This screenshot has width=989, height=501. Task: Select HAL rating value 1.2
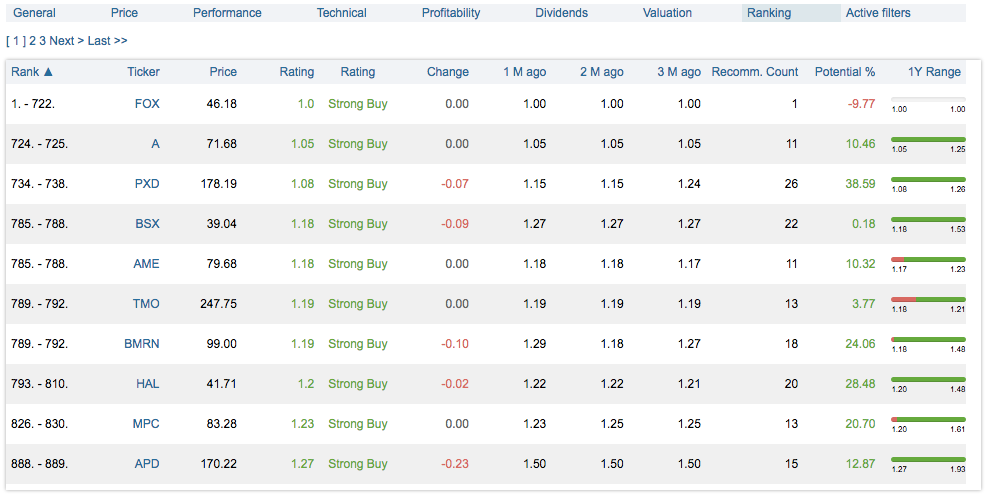(306, 384)
